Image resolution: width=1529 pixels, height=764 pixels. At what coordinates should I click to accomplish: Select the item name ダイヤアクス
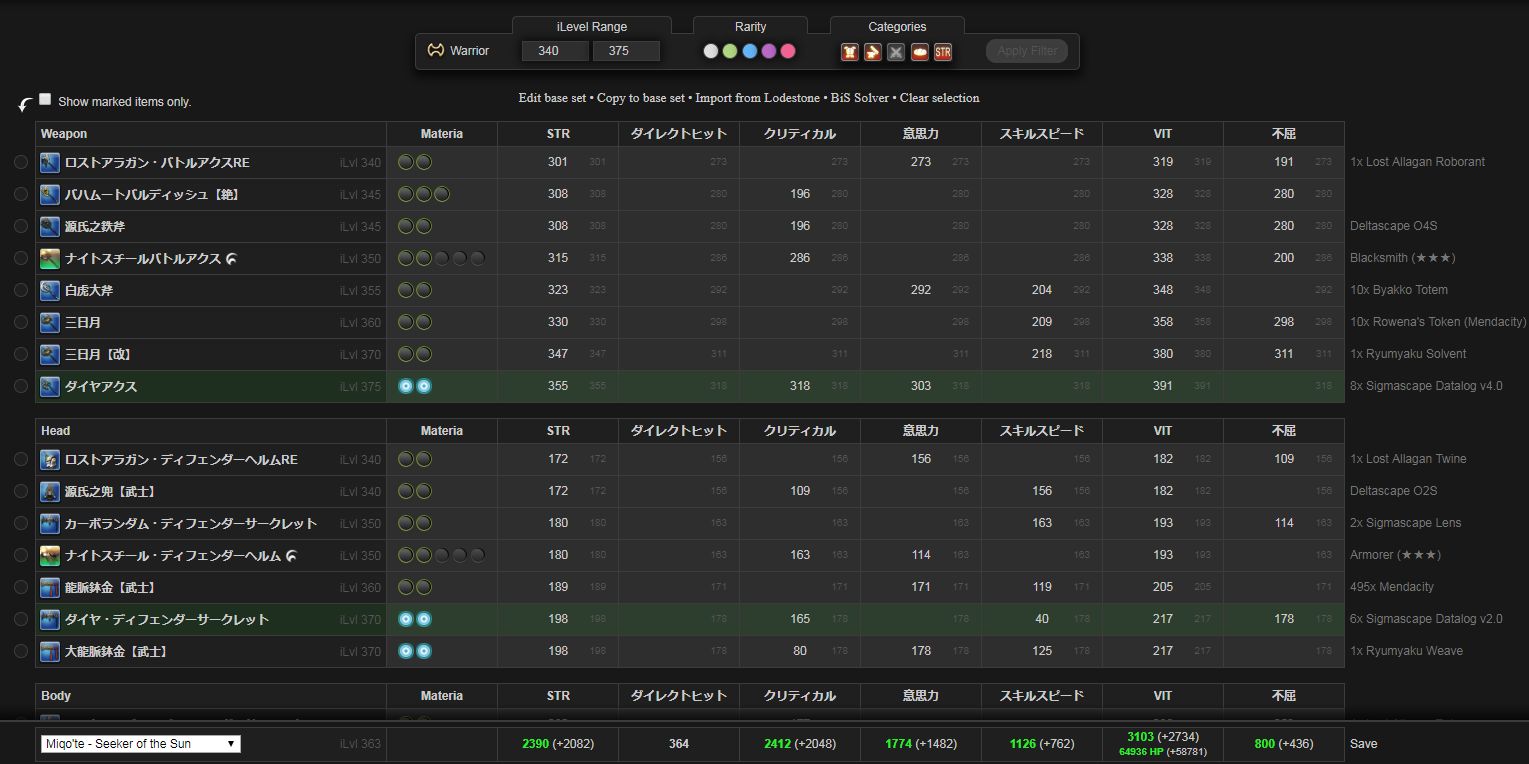click(101, 386)
